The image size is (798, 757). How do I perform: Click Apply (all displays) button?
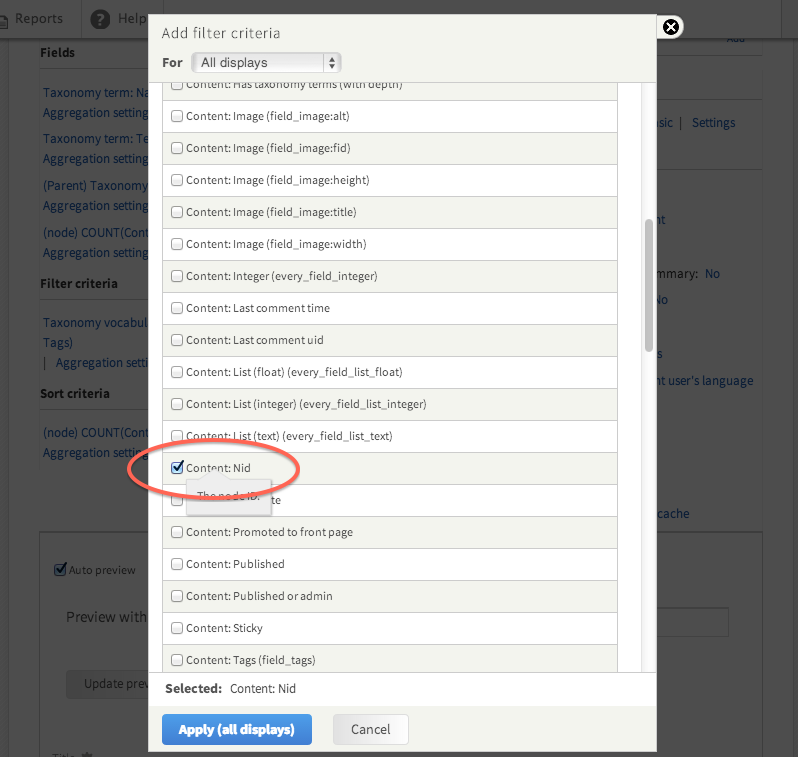coord(237,729)
